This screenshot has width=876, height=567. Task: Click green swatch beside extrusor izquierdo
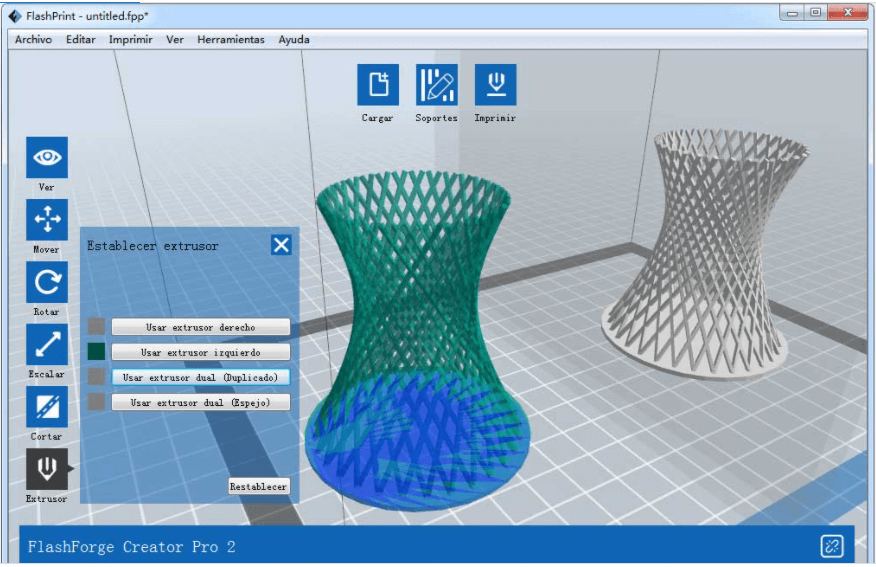pyautogui.click(x=96, y=351)
